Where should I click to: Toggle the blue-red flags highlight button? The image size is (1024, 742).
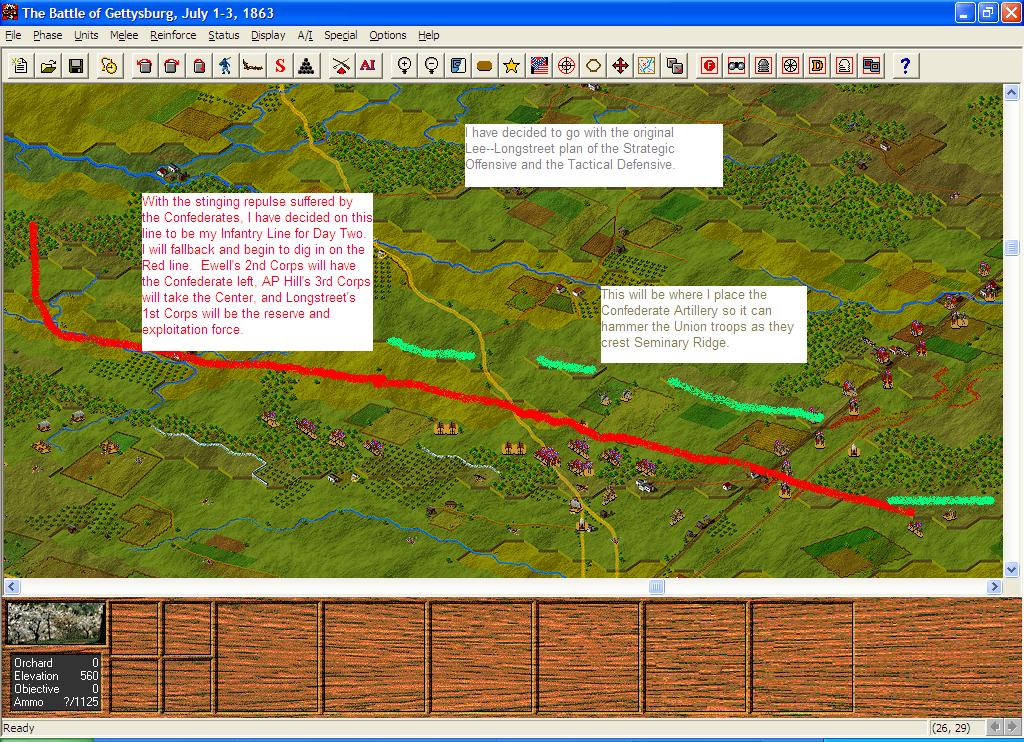[x=871, y=65]
